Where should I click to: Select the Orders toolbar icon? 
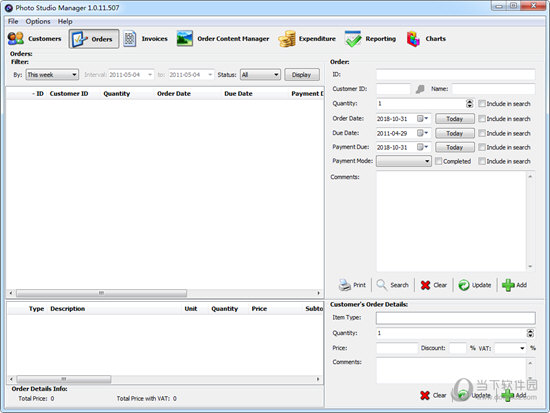[x=79, y=39]
